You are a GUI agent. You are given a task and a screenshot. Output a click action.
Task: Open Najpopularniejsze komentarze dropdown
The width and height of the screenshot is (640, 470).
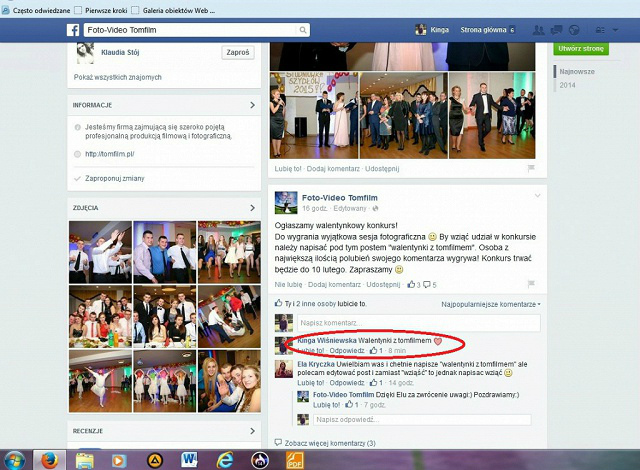click(491, 304)
